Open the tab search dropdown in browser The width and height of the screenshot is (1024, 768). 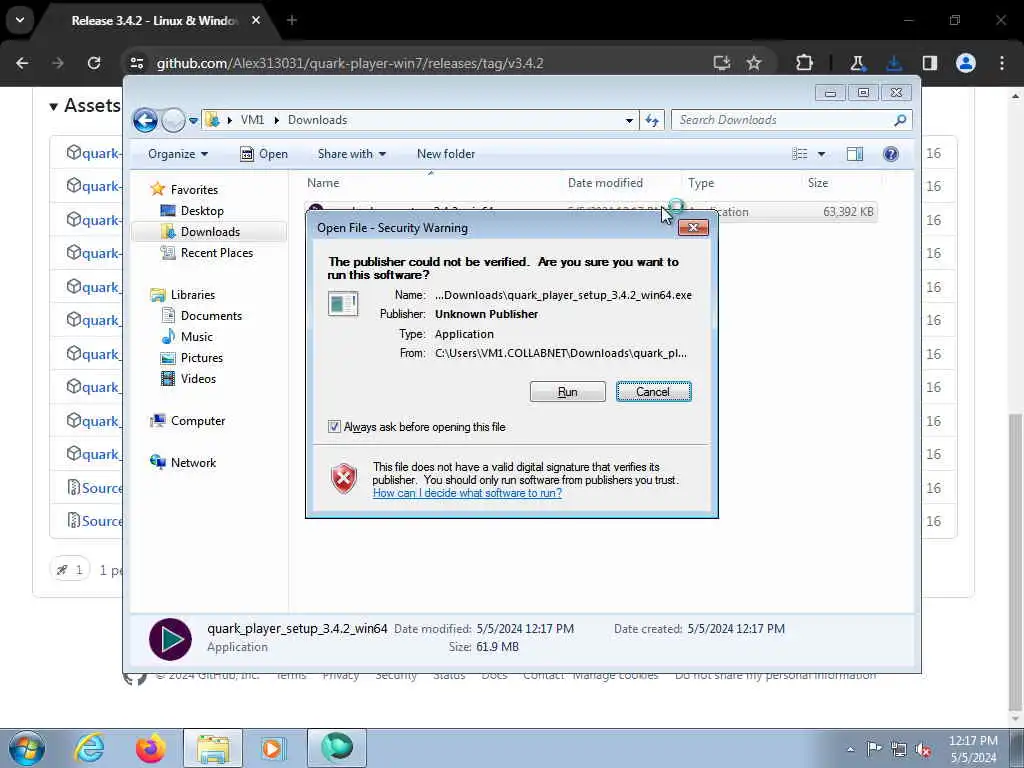(20, 20)
